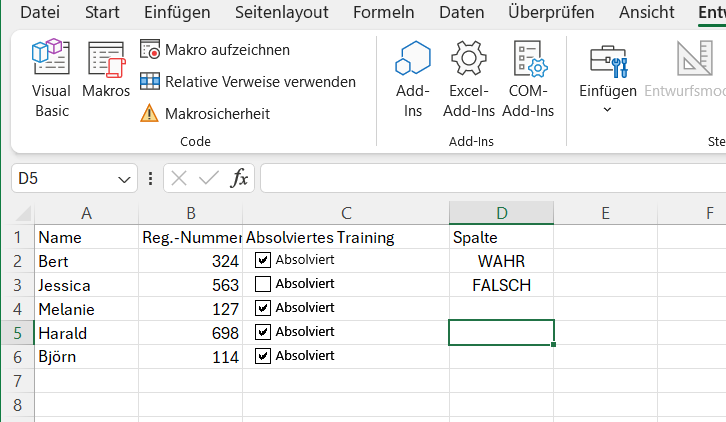Open COM-Add-Ins dialog

click(x=527, y=80)
